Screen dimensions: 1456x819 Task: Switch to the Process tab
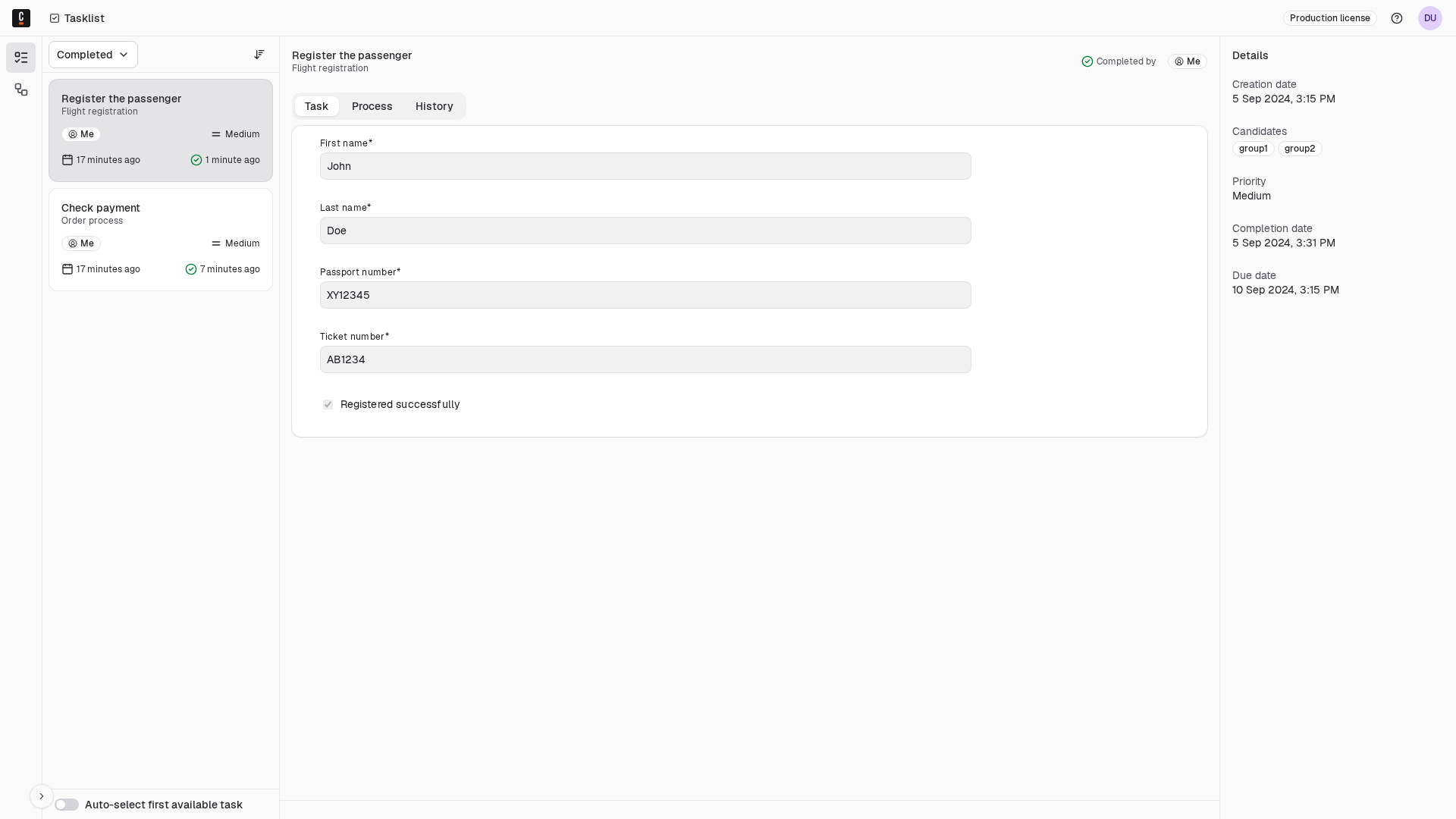[372, 106]
